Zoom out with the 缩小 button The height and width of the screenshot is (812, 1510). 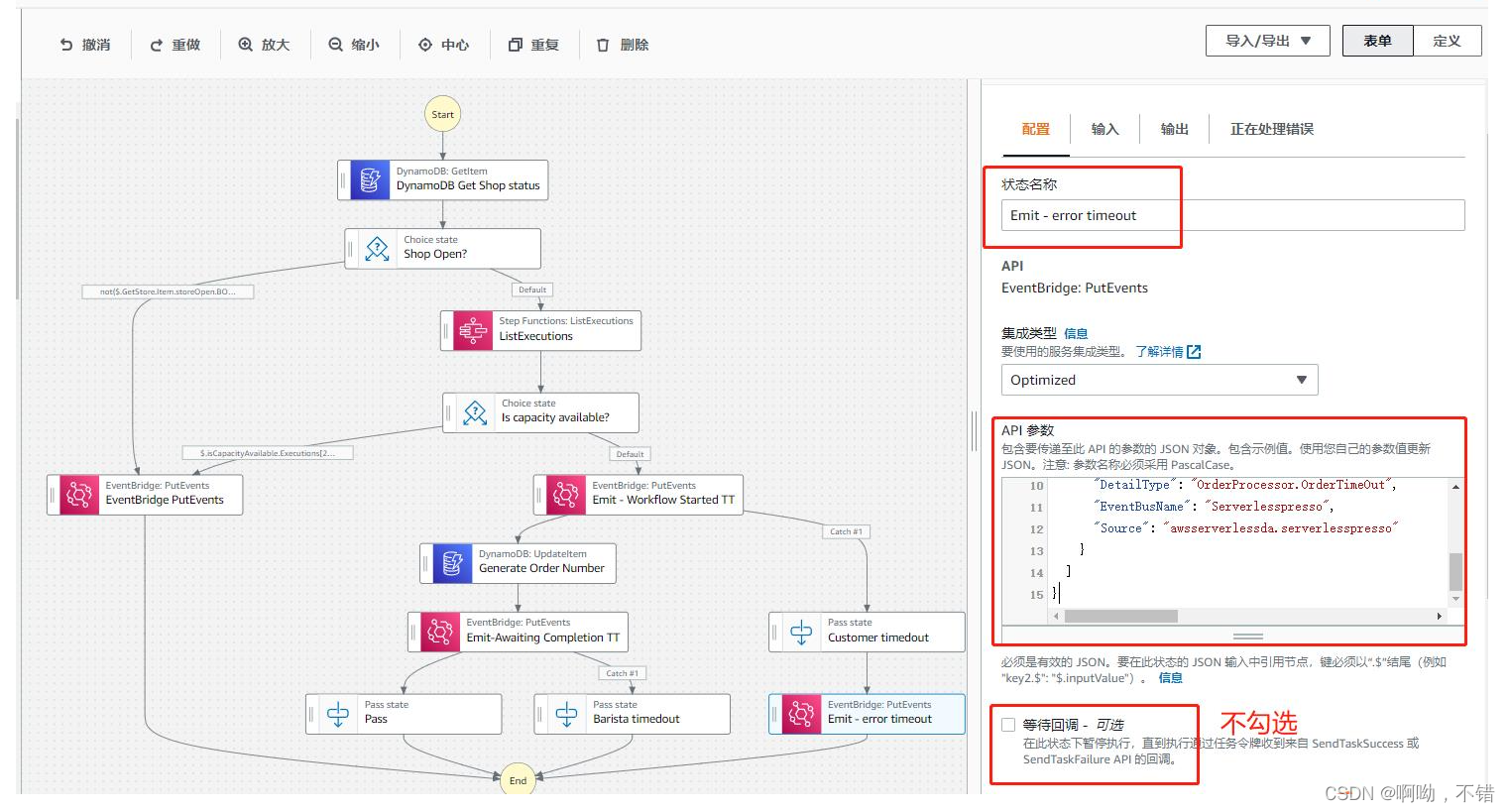coord(354,45)
